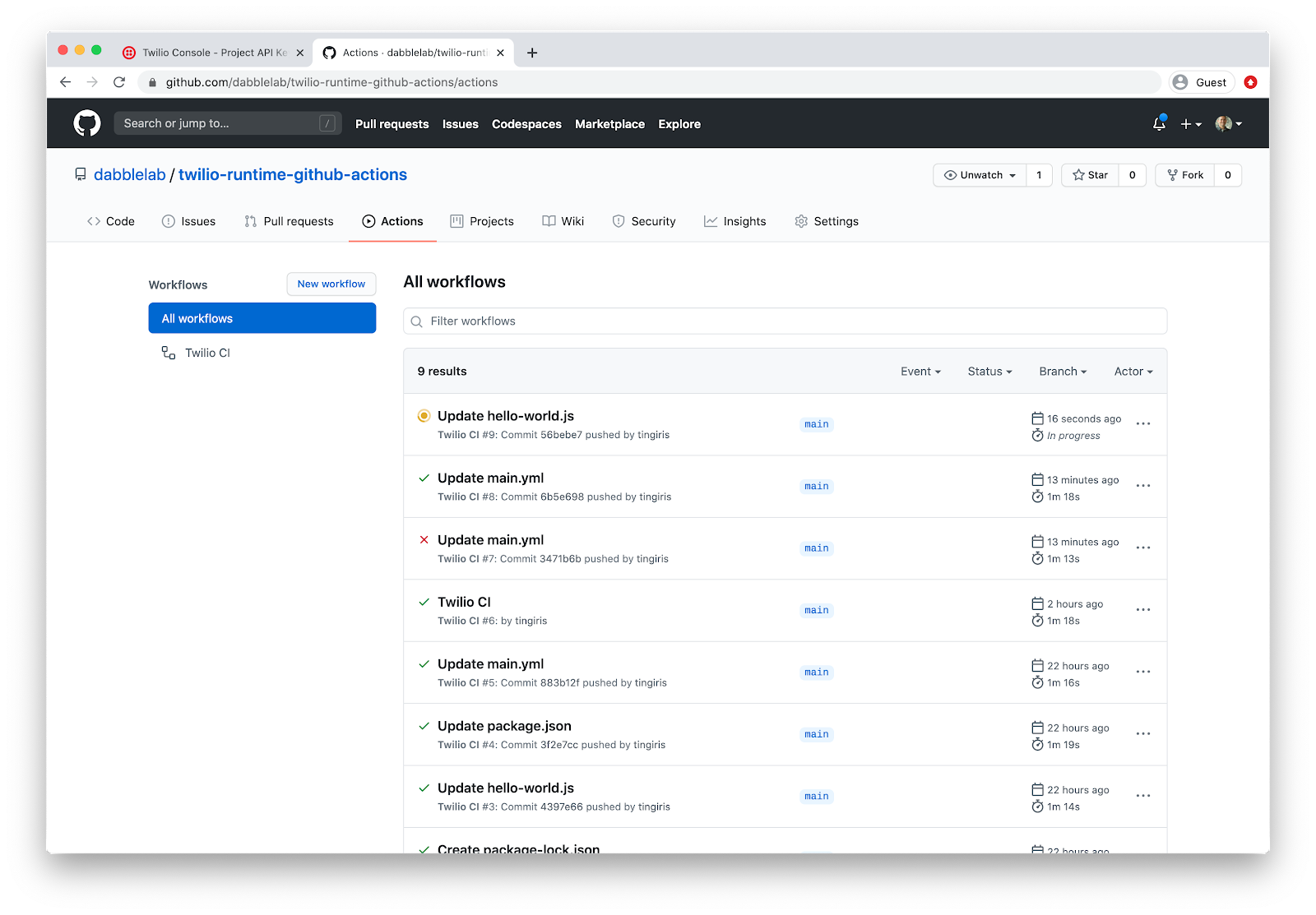Open failed run #7 Update main.yml
The image size is (1316, 915).
coord(491,540)
